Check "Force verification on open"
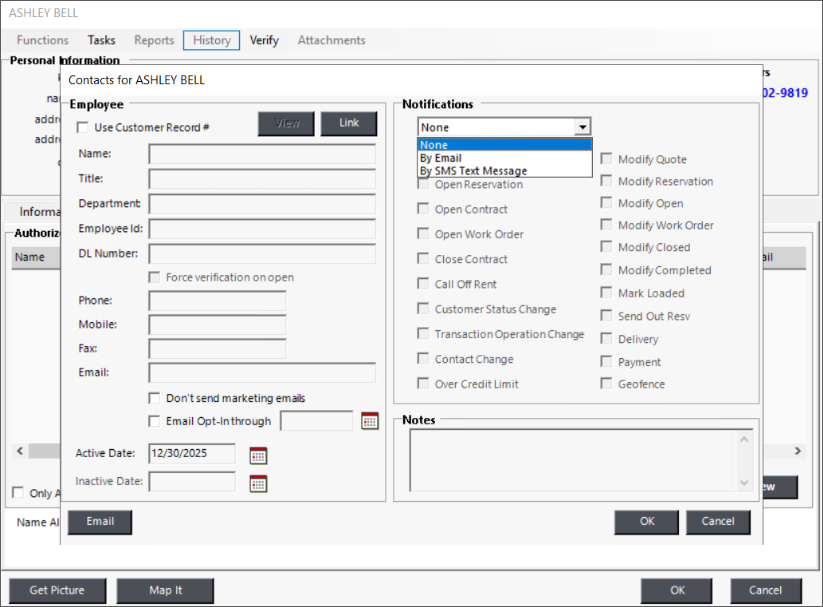823x607 pixels. [153, 277]
